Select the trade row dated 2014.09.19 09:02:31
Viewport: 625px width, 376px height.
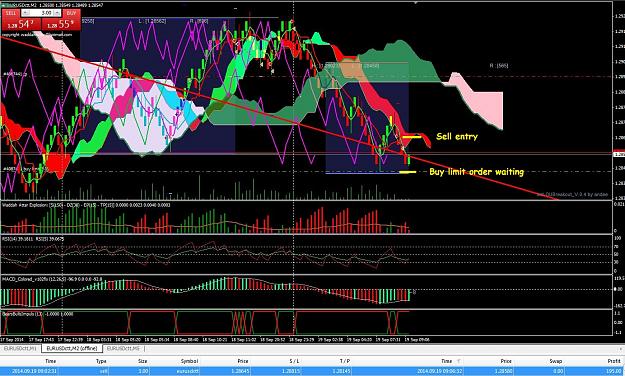point(312,372)
